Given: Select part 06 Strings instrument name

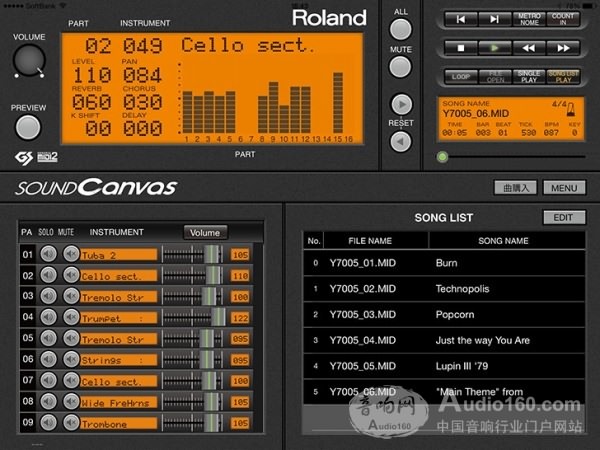Looking at the screenshot, I should coord(119,360).
